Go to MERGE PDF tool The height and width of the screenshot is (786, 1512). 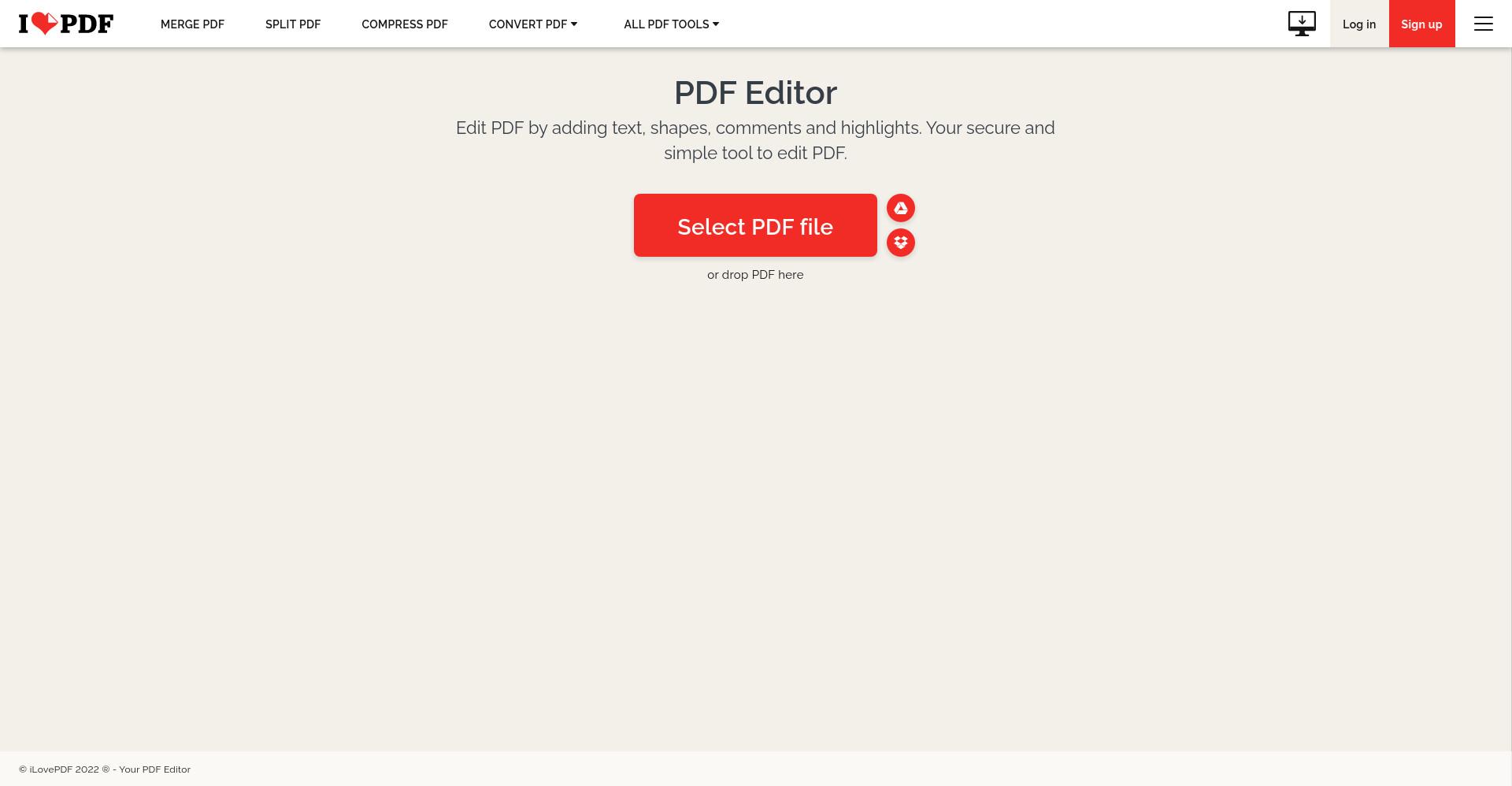192,24
